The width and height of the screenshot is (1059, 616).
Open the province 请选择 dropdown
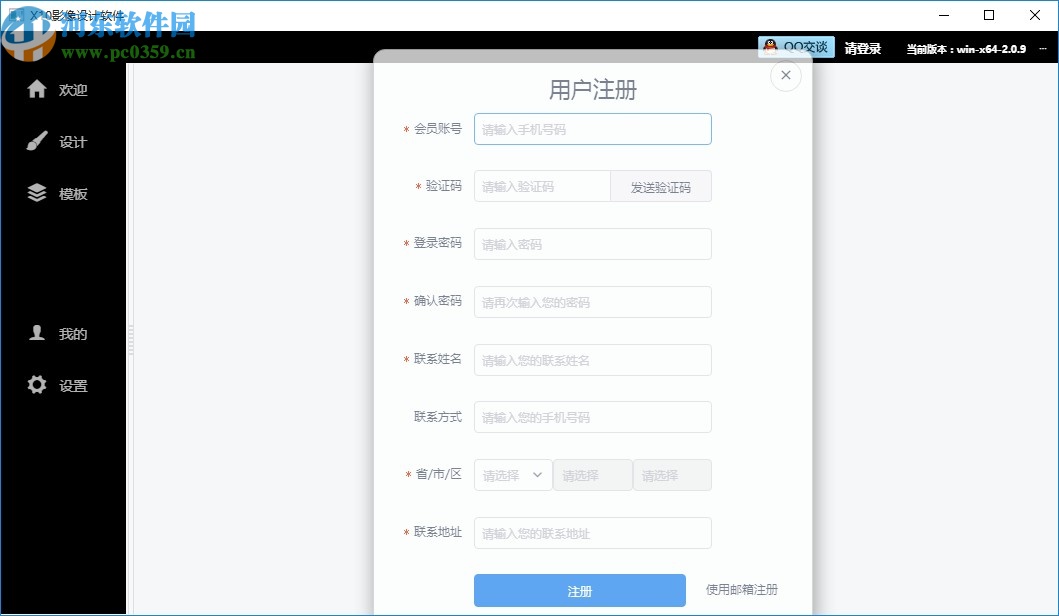point(512,475)
